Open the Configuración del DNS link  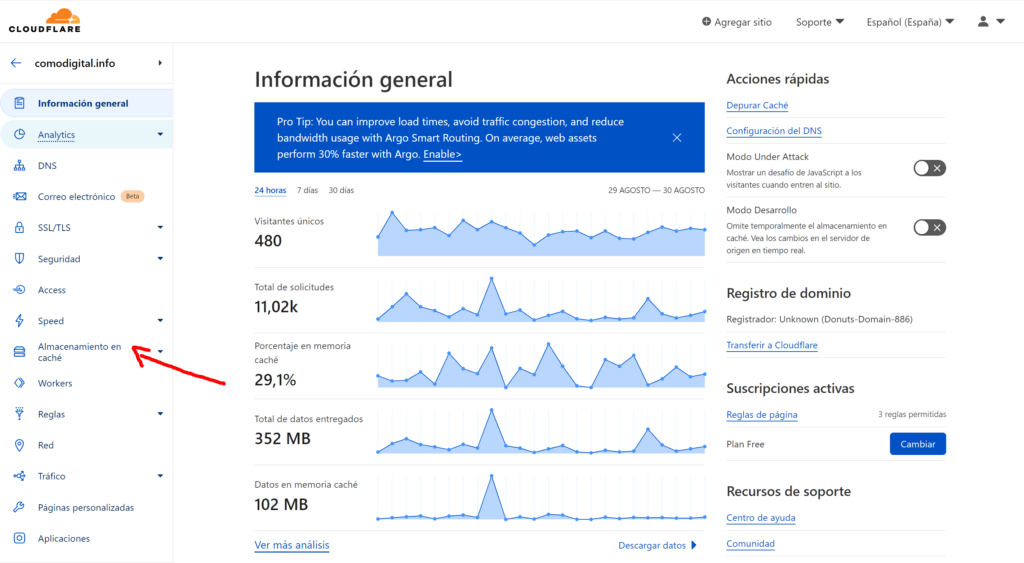(774, 131)
